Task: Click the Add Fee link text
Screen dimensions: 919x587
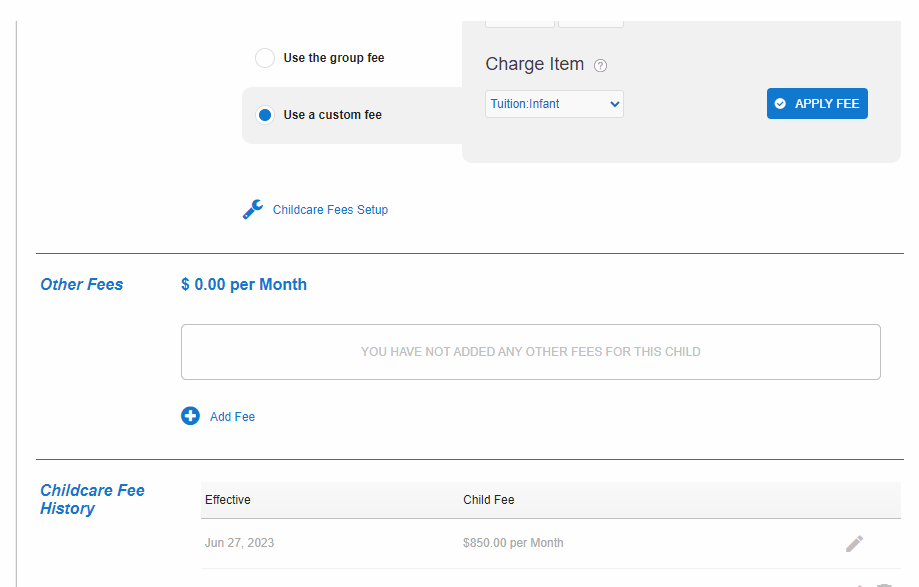Action: click(232, 417)
